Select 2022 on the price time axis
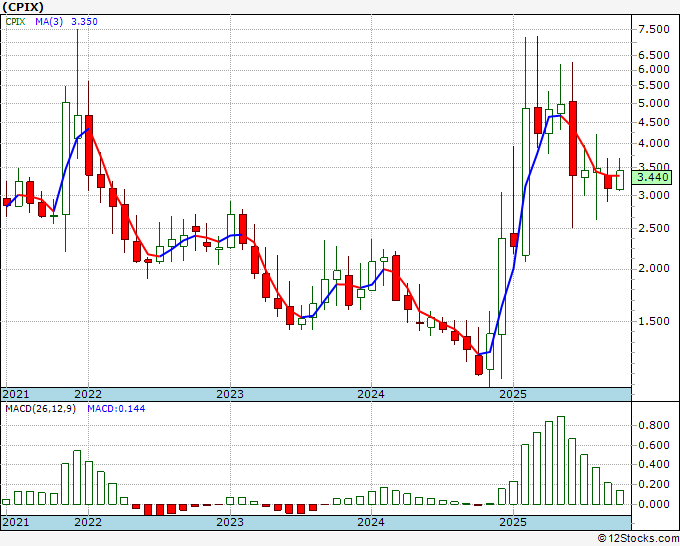 click(x=89, y=394)
